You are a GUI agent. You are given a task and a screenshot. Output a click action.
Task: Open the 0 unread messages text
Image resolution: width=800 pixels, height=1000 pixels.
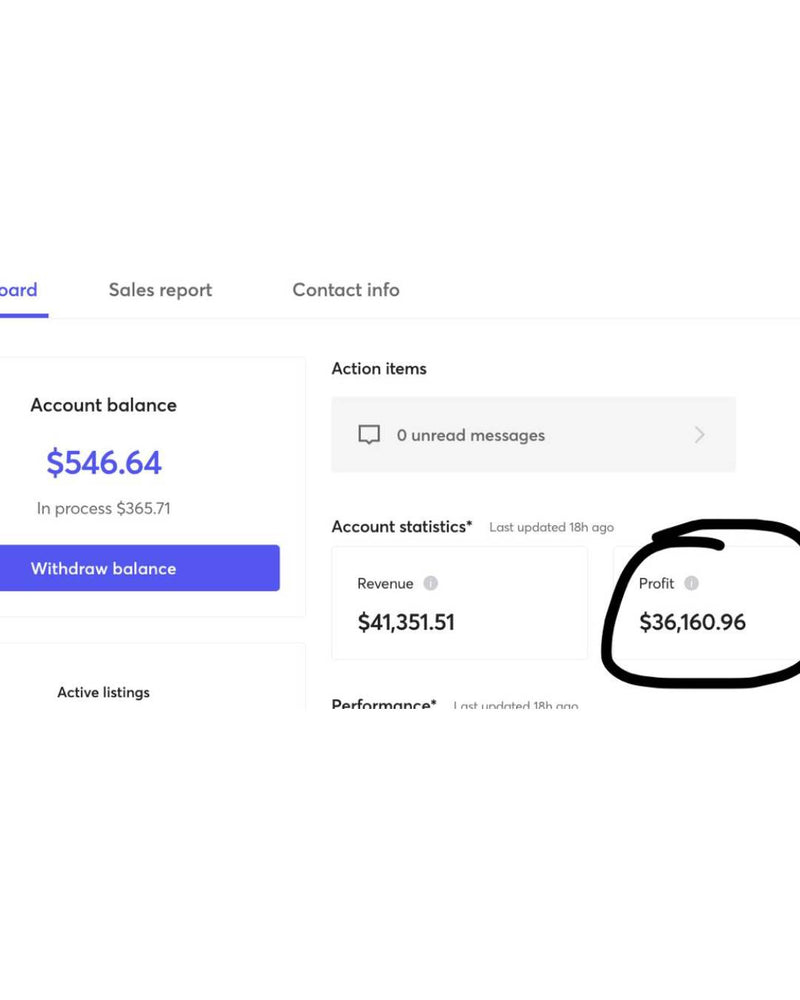point(470,436)
